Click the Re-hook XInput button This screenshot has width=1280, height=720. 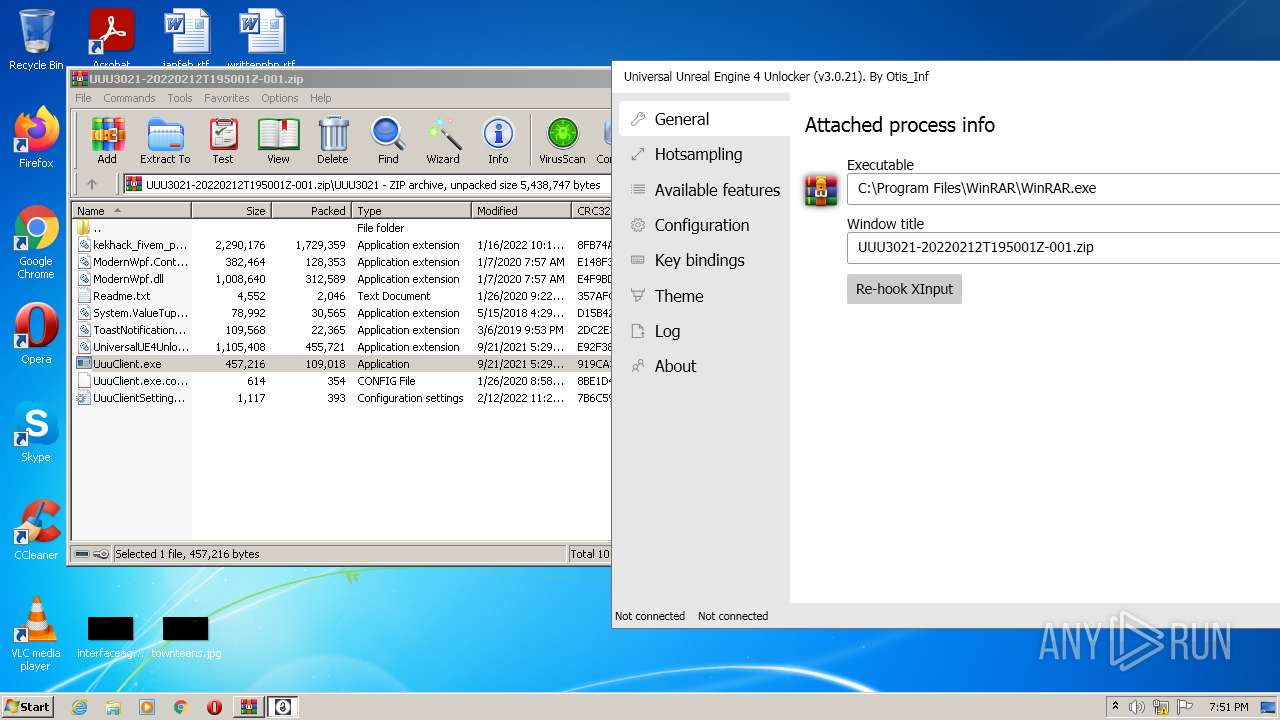pyautogui.click(x=904, y=289)
